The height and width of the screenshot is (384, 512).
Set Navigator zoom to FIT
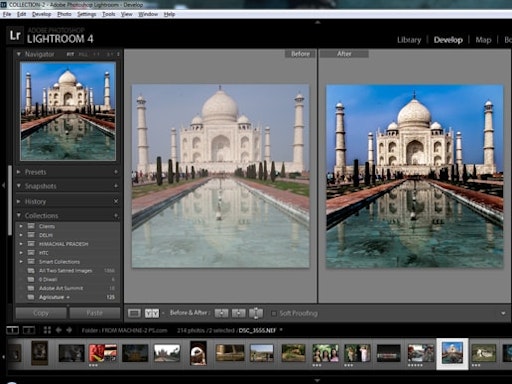(70, 54)
